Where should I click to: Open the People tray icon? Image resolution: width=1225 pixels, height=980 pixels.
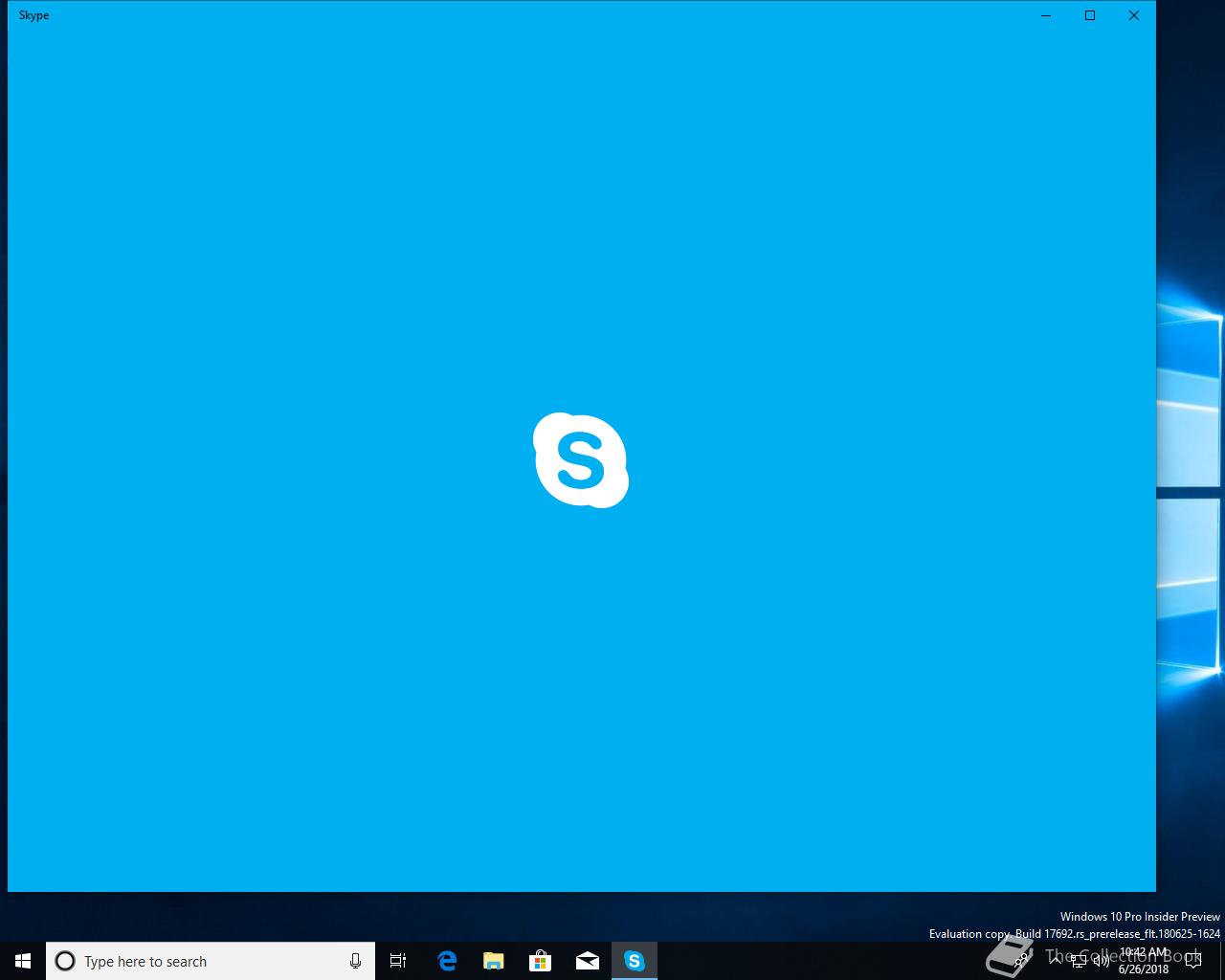[x=1020, y=961]
